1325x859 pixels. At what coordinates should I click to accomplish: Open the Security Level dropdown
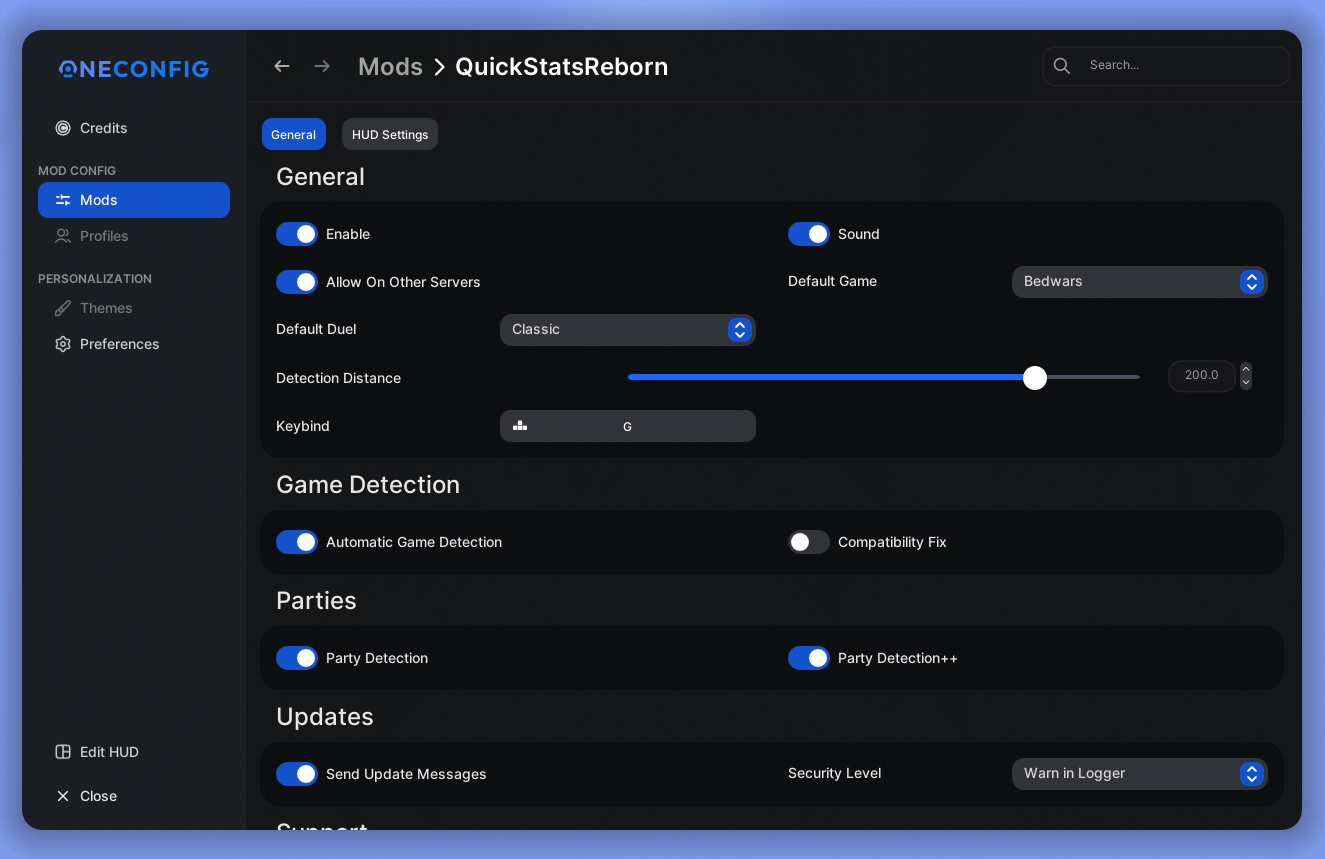coord(1140,774)
